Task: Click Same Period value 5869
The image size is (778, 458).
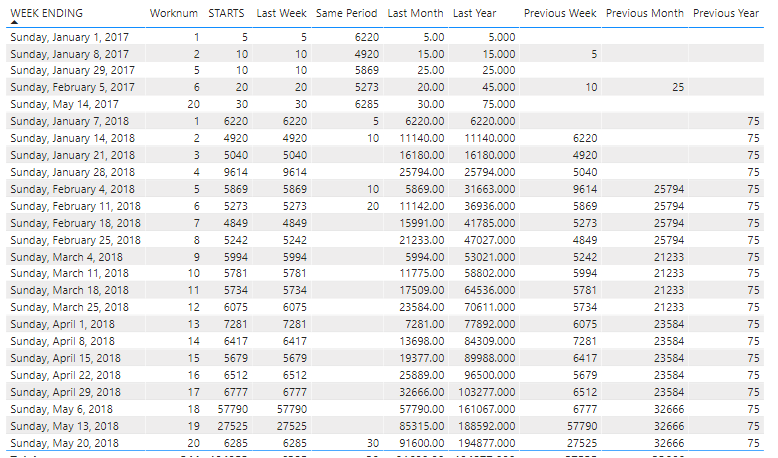Action: tap(367, 70)
